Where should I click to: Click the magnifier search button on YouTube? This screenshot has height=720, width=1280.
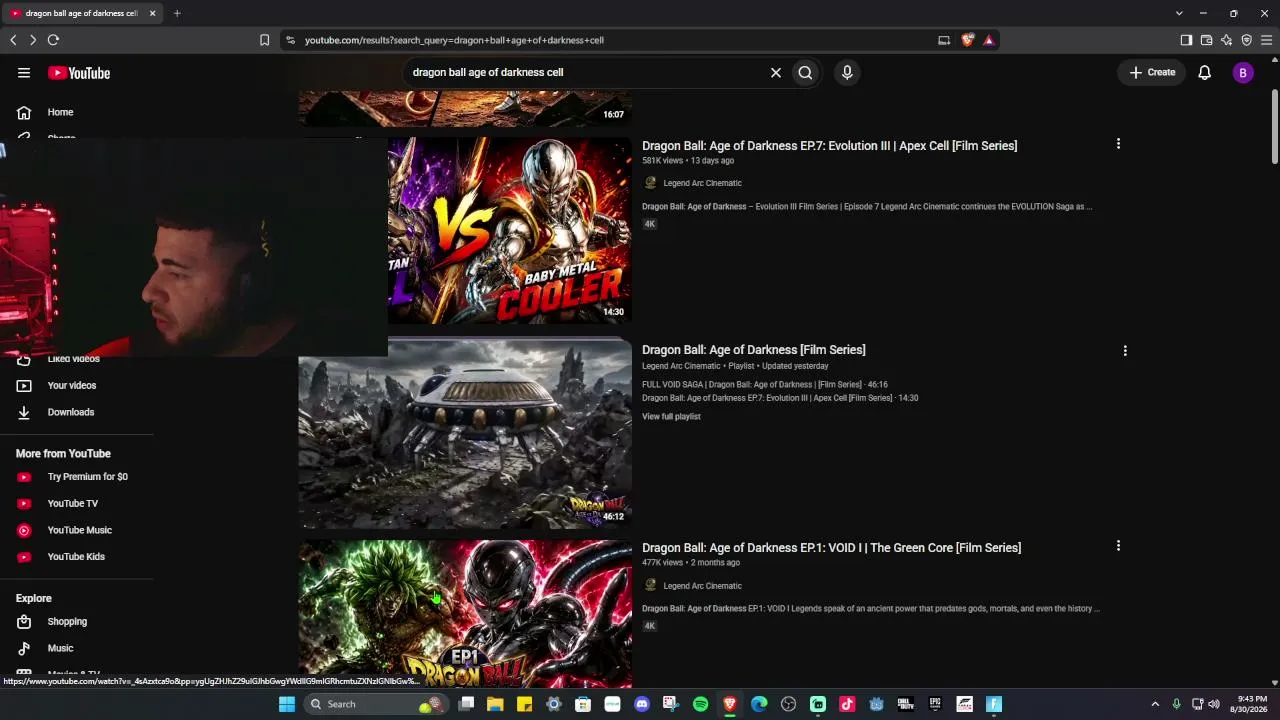pos(805,72)
